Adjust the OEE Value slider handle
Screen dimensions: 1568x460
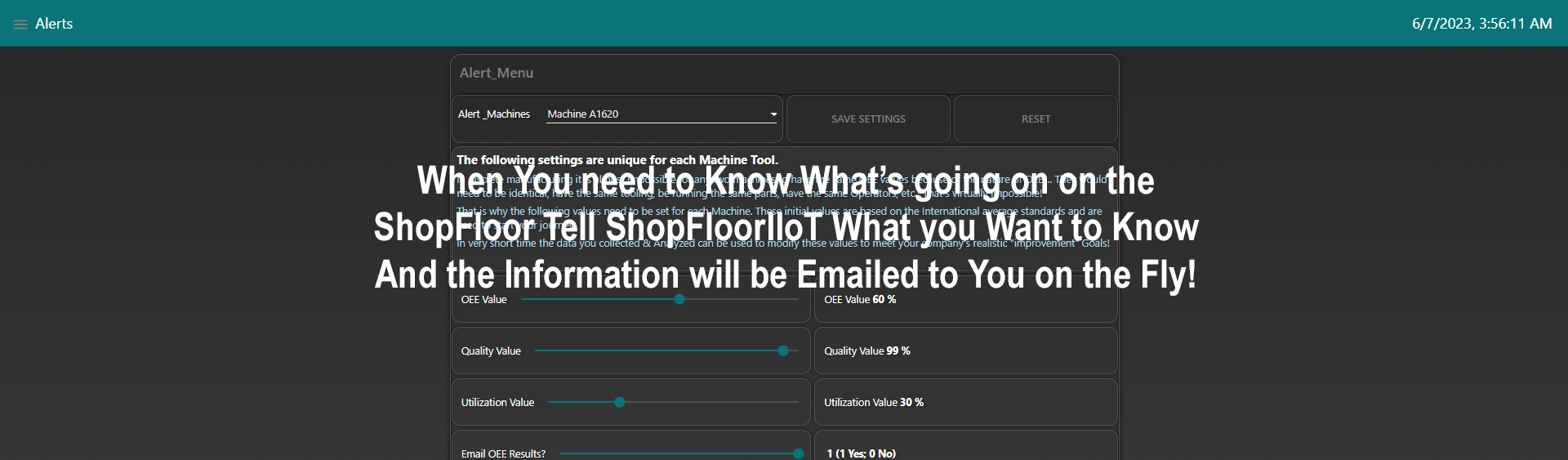click(679, 300)
